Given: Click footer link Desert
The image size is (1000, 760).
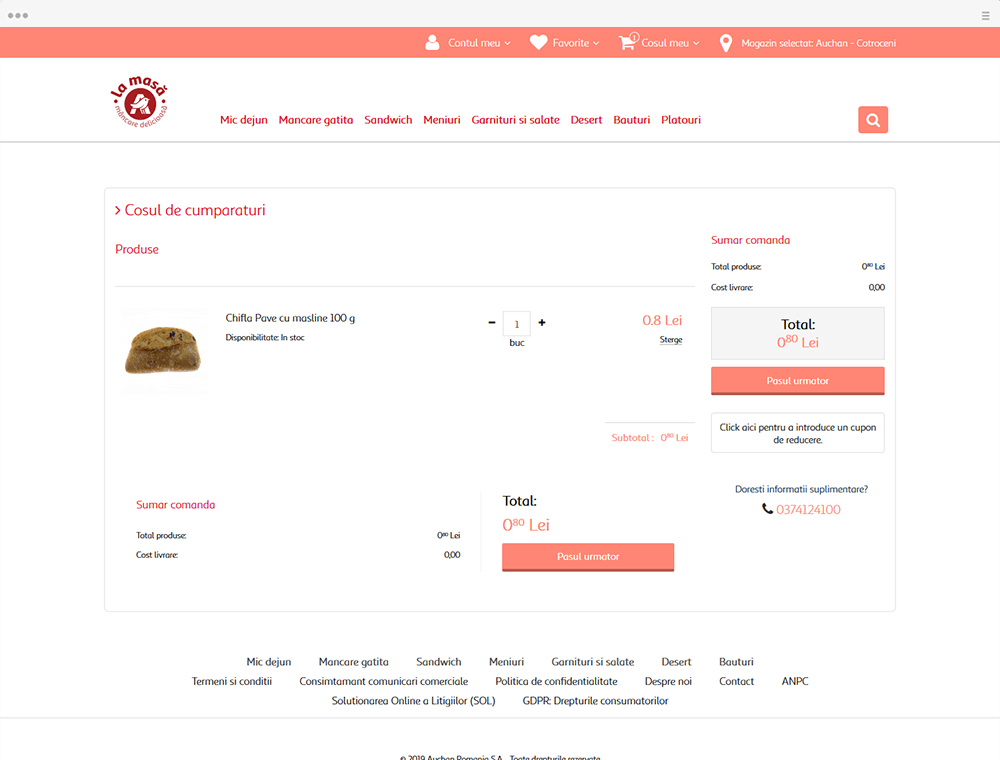Looking at the screenshot, I should pos(676,662).
